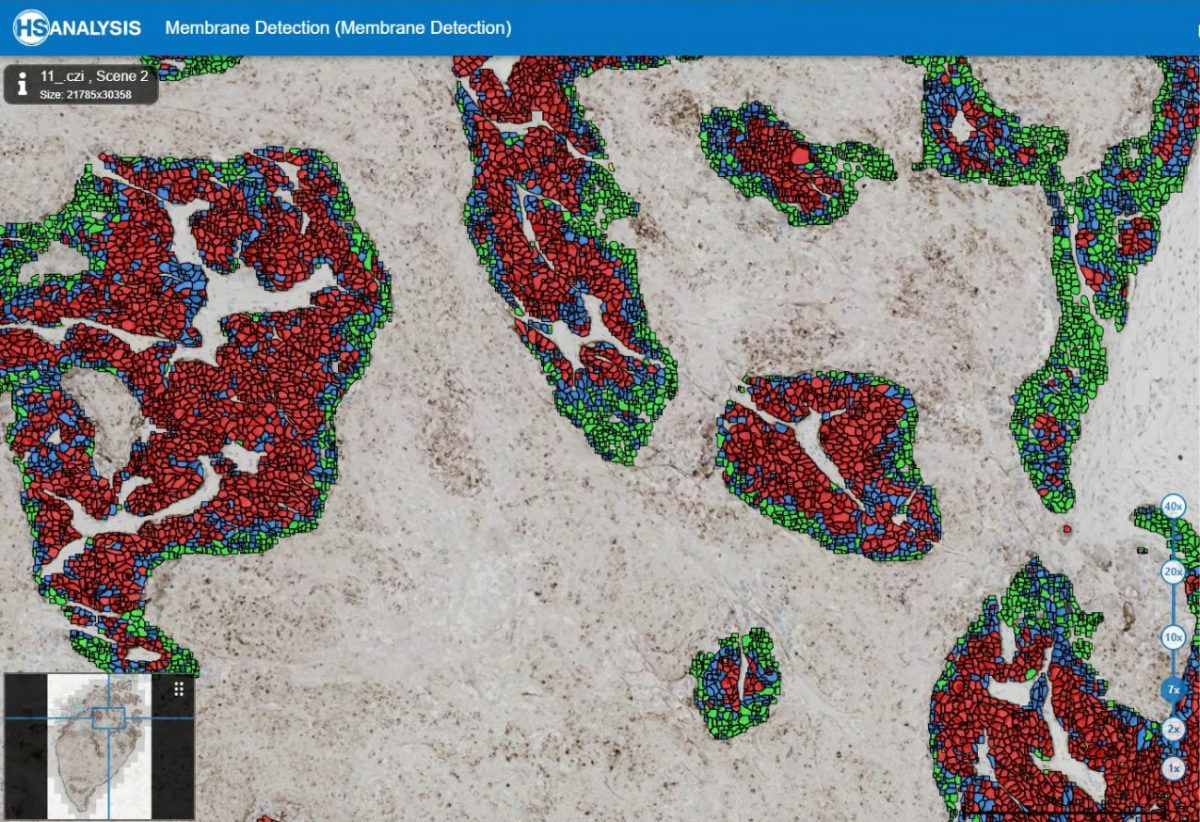Switch magnification to 10x
Viewport: 1200px width, 822px height.
[x=1173, y=637]
